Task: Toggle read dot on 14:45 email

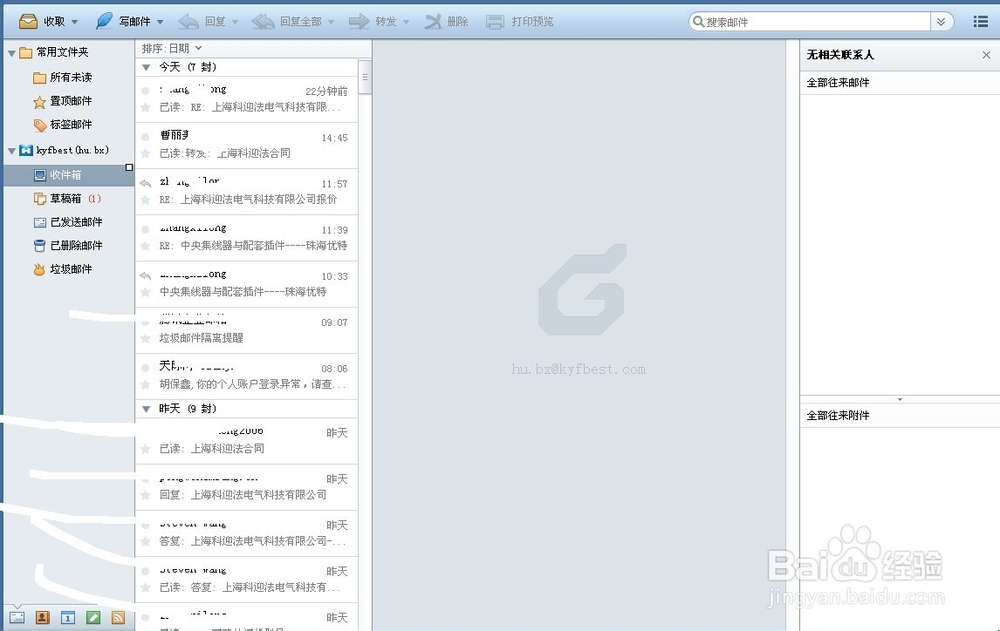Action: [145, 137]
